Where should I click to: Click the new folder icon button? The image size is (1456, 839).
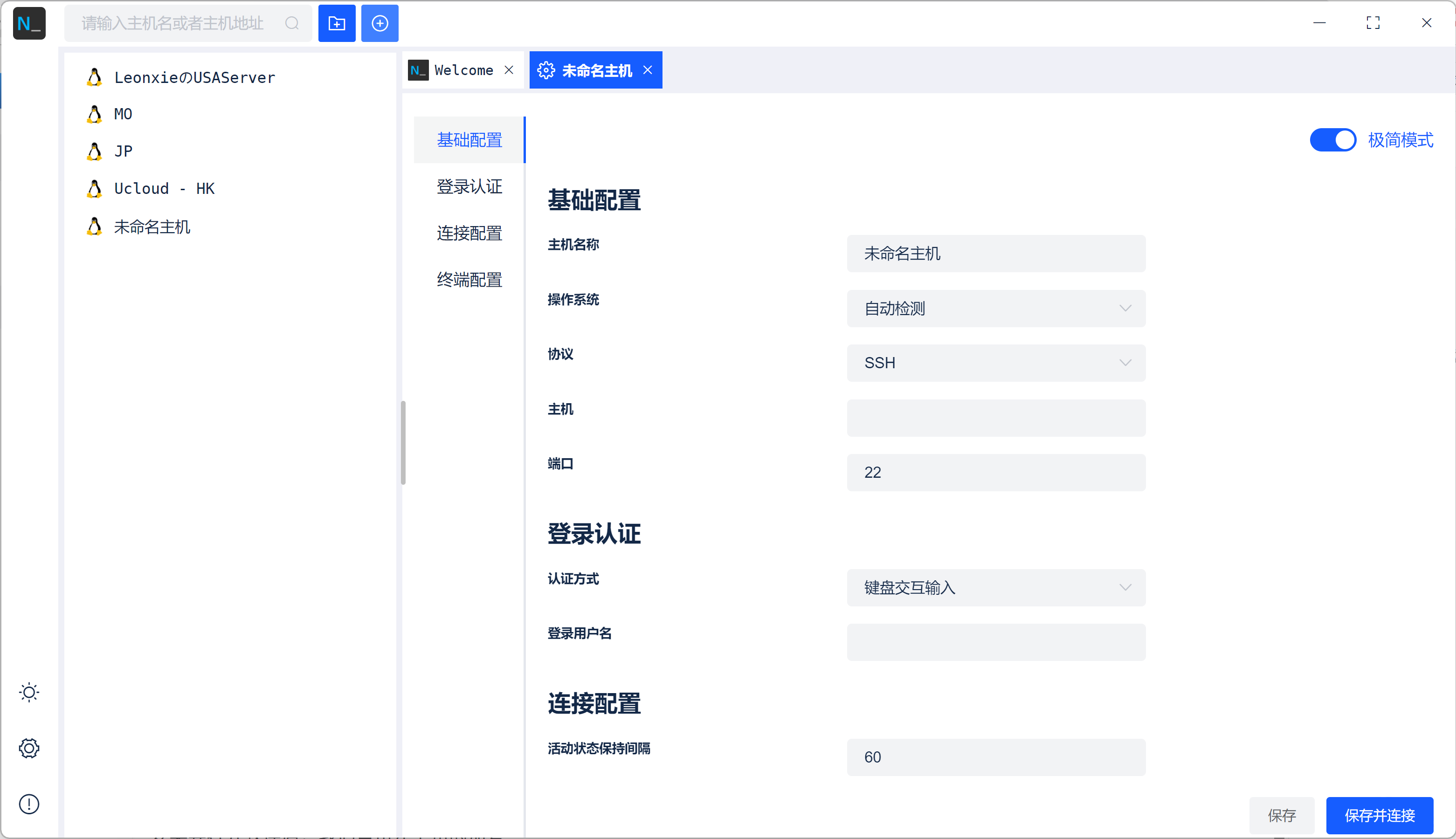[x=337, y=23]
